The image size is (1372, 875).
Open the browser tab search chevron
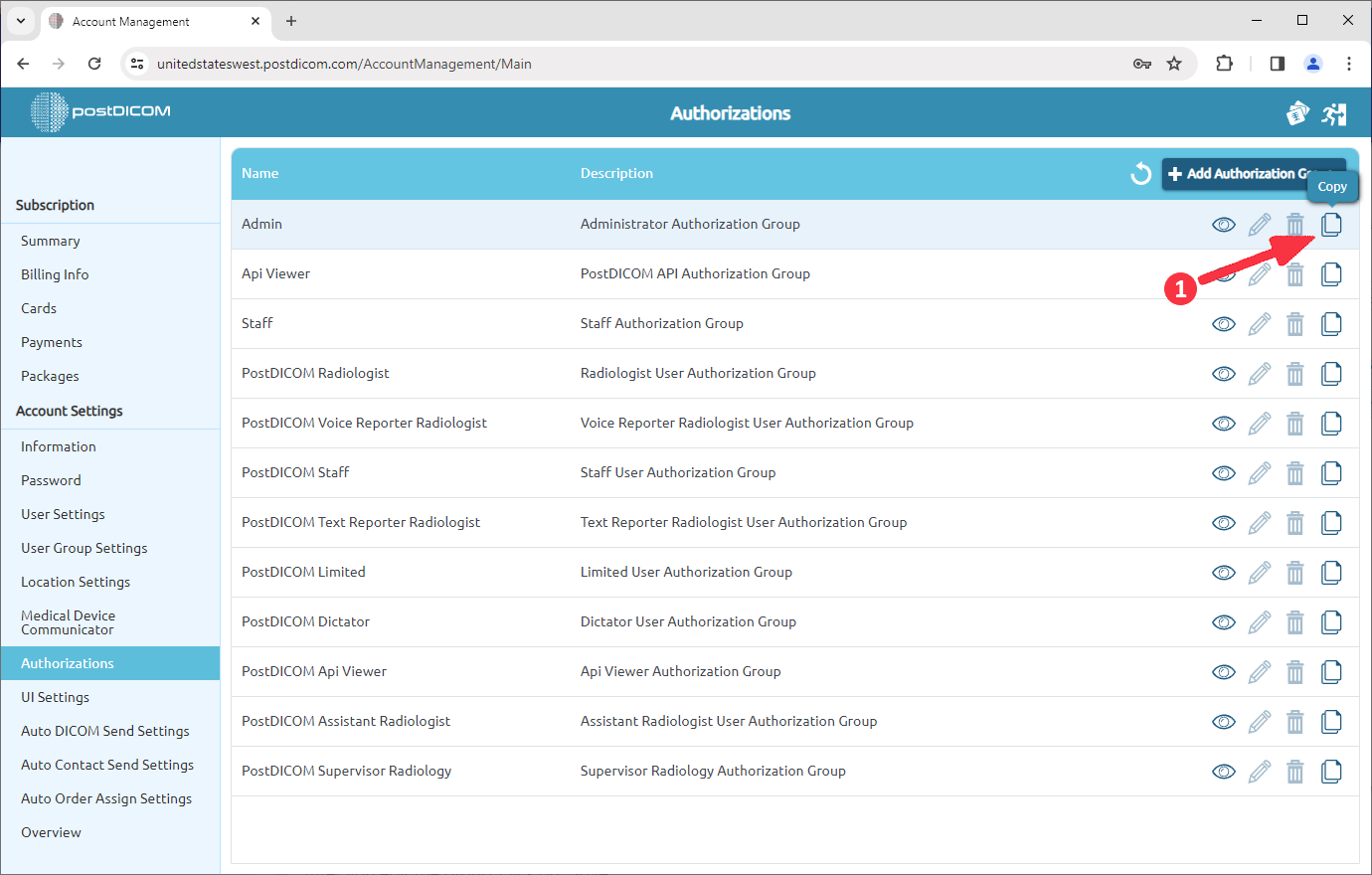pos(20,20)
